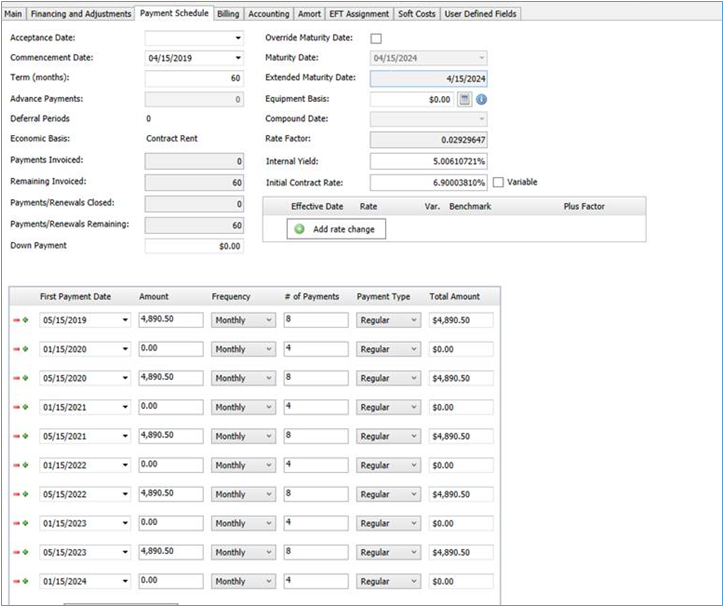Image resolution: width=724 pixels, height=606 pixels.
Task: Add a row after 05/15/2021 payment
Action: tap(25, 436)
